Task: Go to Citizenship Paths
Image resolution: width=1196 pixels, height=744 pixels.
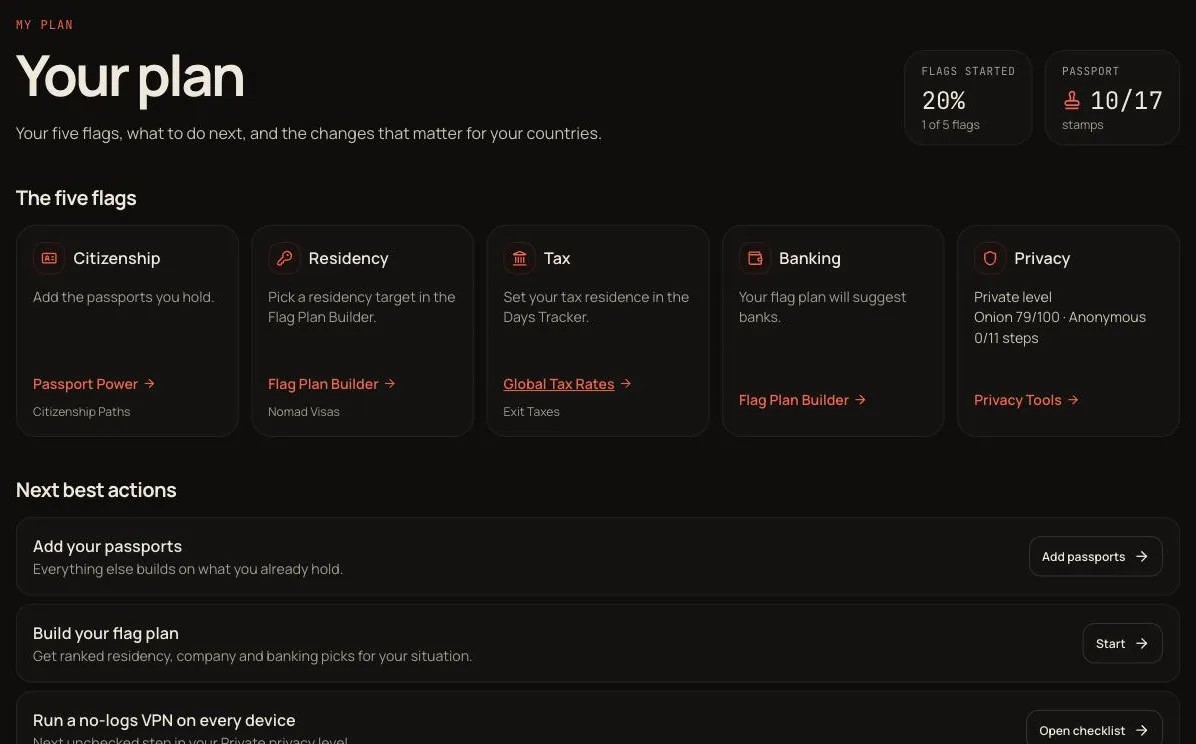Action: point(82,412)
